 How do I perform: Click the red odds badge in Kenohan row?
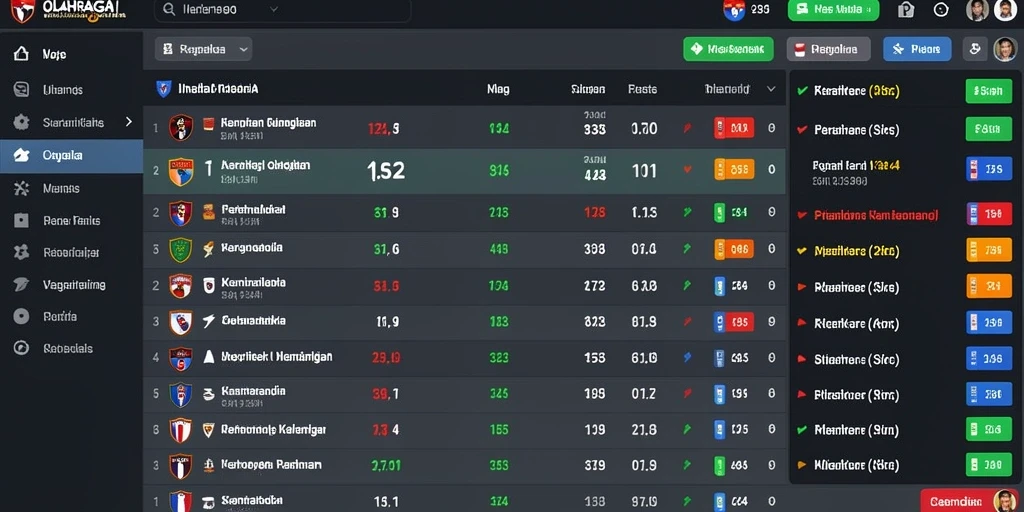pyautogui.click(x=734, y=128)
